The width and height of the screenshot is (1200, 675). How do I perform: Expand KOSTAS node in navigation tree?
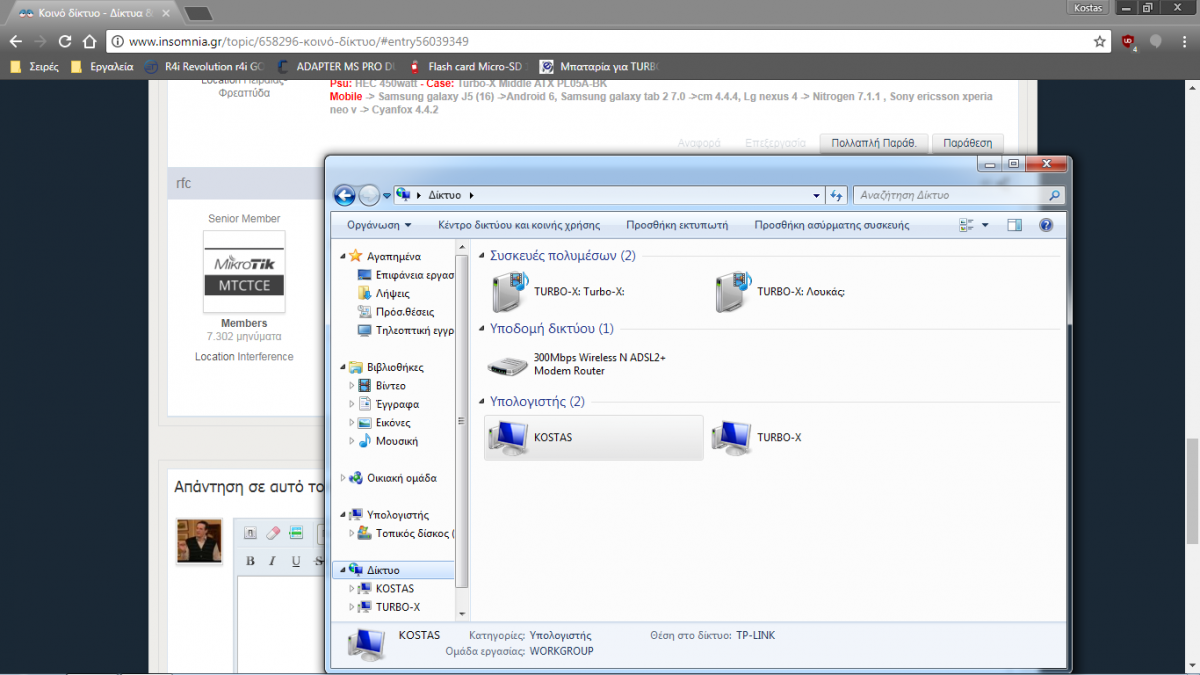point(352,589)
